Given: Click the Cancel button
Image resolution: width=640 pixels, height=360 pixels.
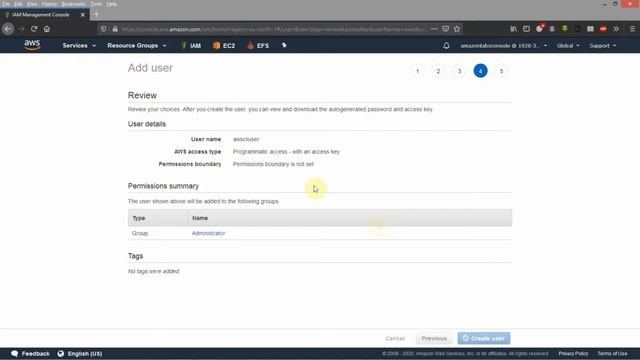Looking at the screenshot, I should tap(395, 338).
